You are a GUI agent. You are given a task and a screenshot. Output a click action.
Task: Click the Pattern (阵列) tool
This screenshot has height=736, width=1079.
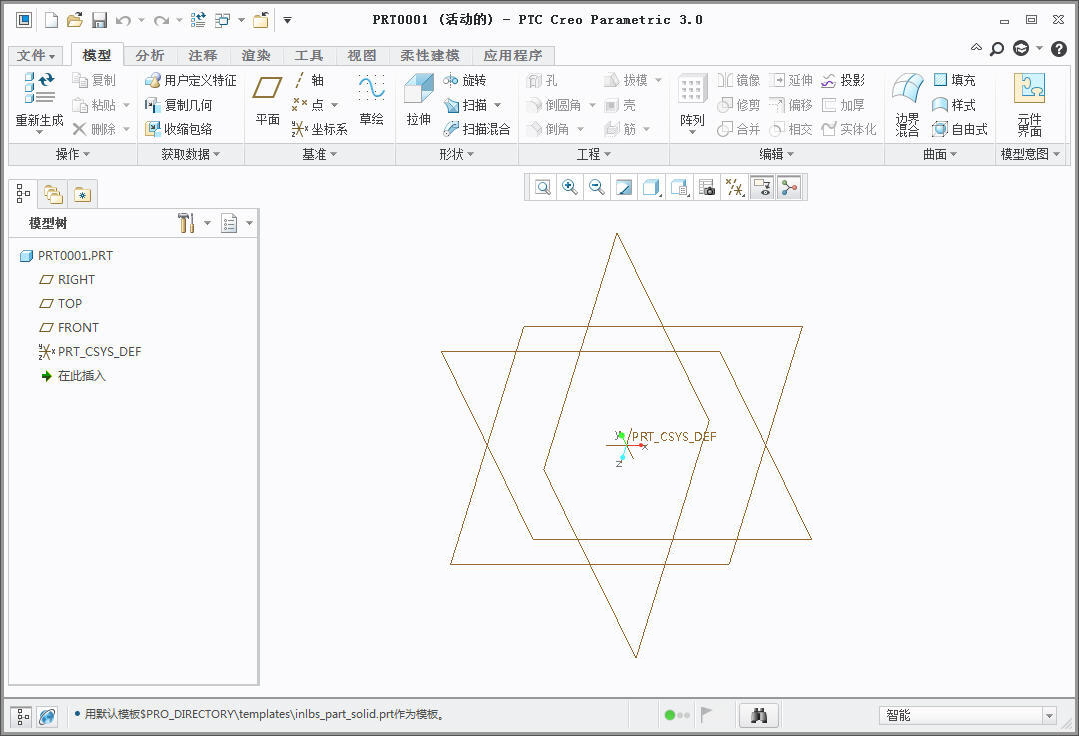click(x=692, y=104)
